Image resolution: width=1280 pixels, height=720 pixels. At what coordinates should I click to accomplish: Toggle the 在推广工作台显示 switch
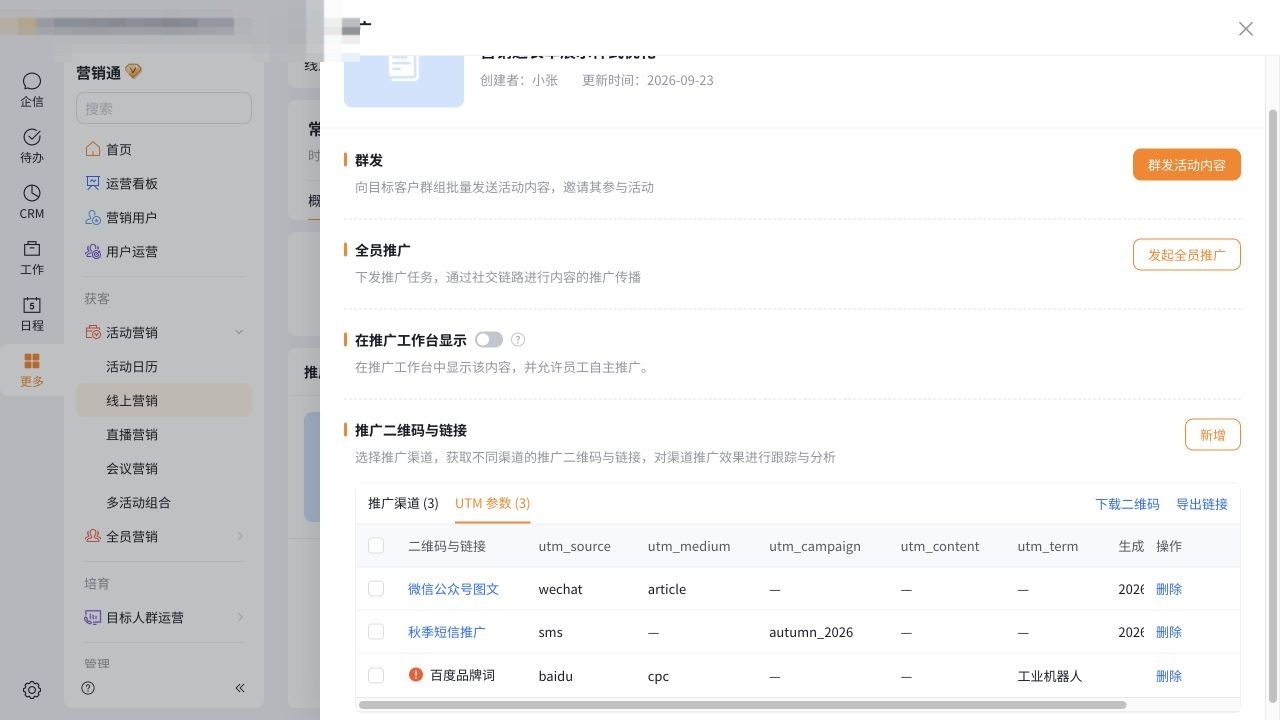pos(489,340)
